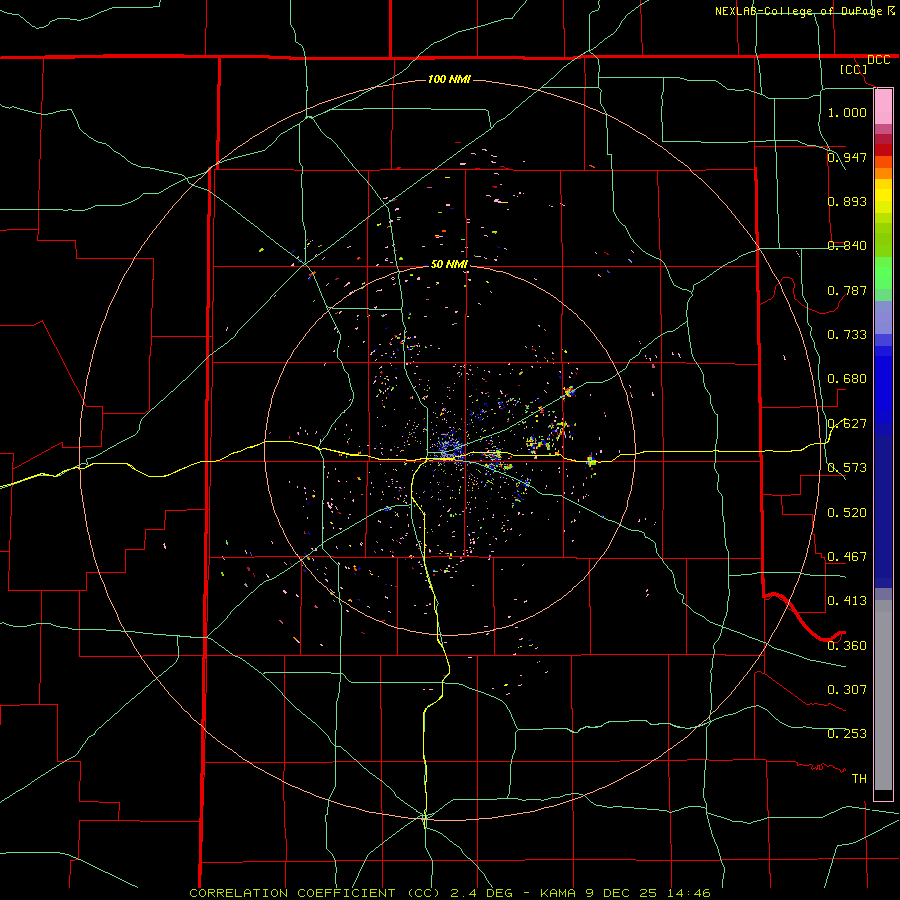Screen dimensions: 900x900
Task: Click the 50 NMI range ring label
Action: pyautogui.click(x=449, y=264)
